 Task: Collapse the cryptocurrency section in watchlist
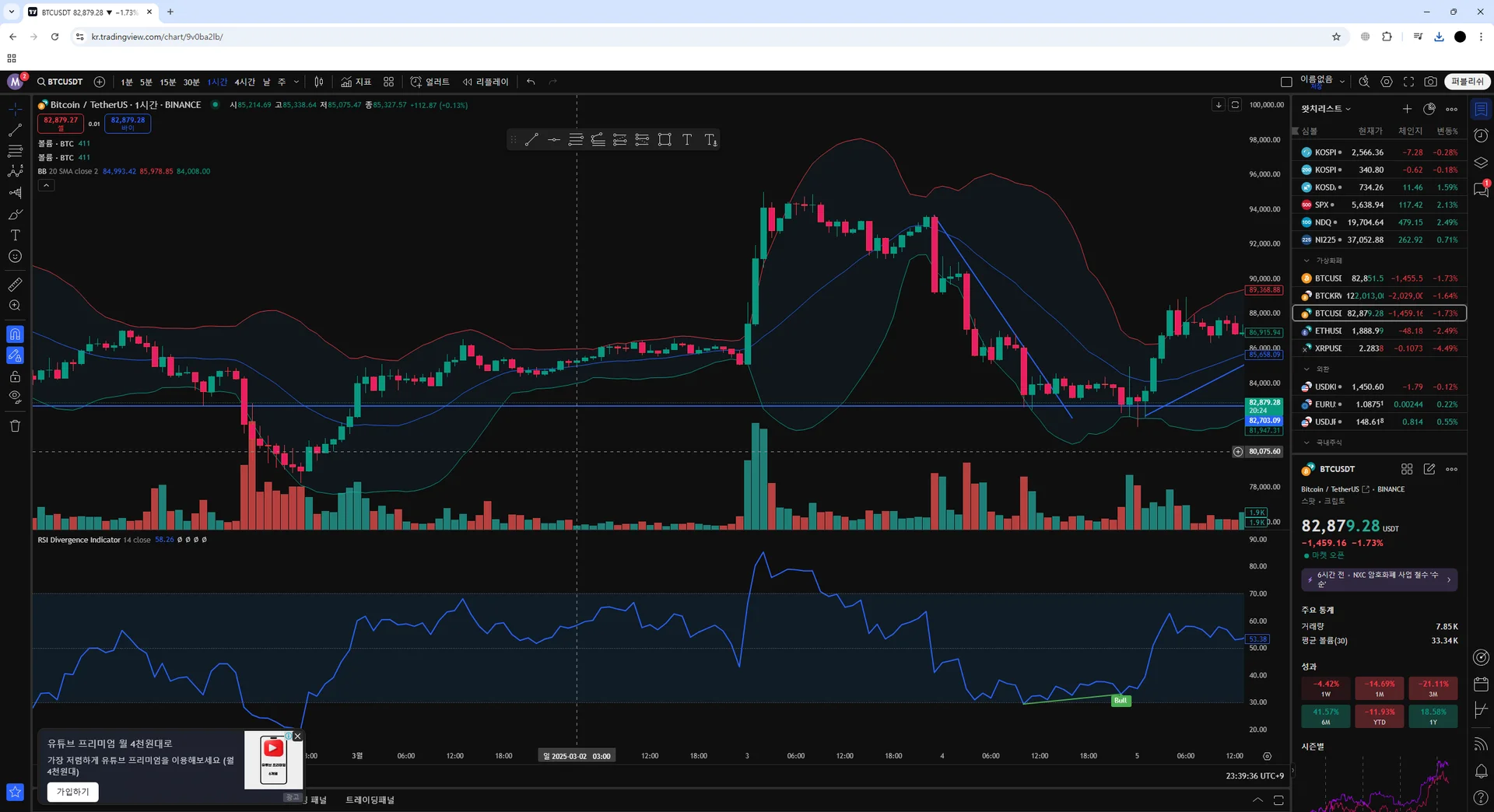click(x=1306, y=261)
